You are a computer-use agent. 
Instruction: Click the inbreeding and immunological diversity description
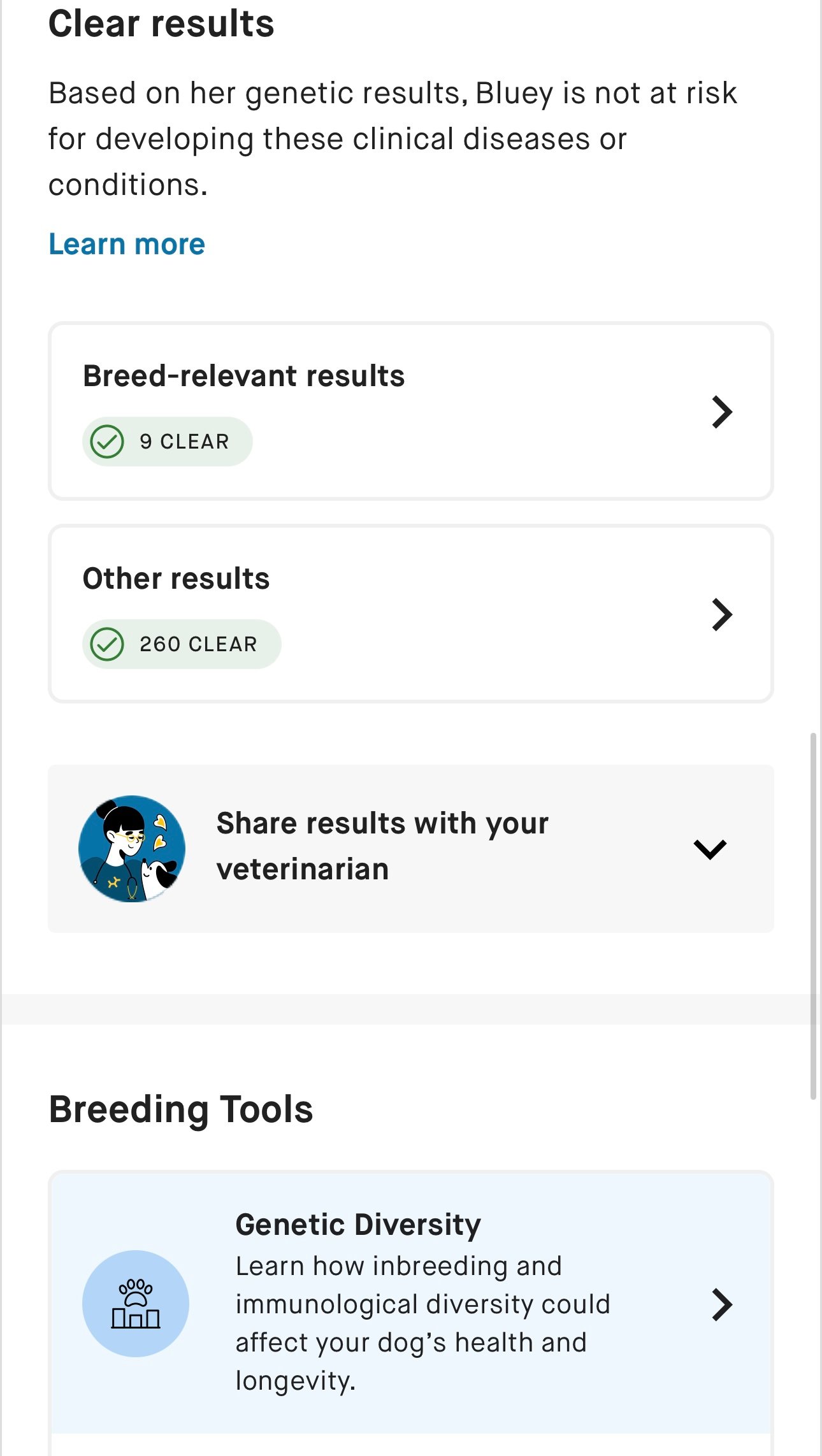pos(422,1323)
